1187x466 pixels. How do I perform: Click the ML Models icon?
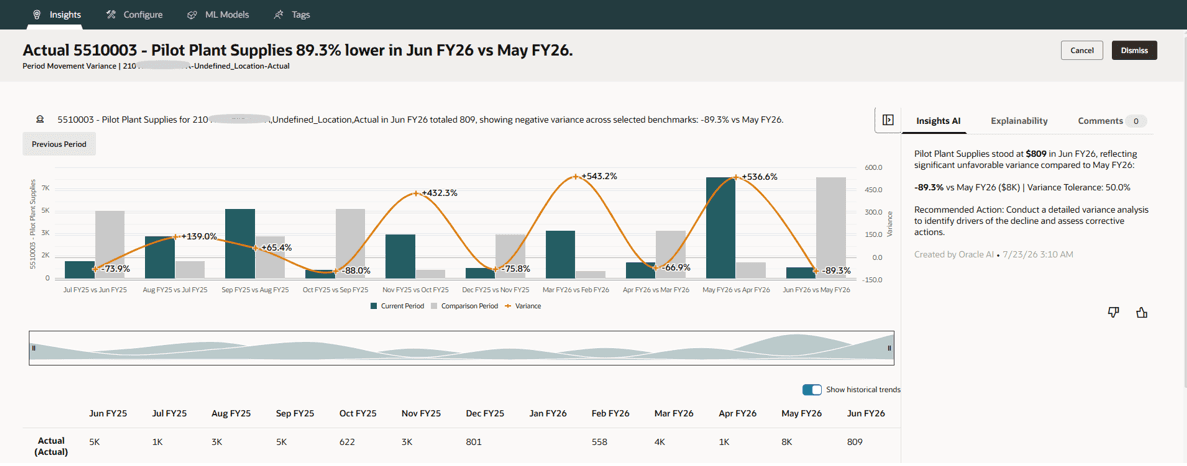click(192, 14)
